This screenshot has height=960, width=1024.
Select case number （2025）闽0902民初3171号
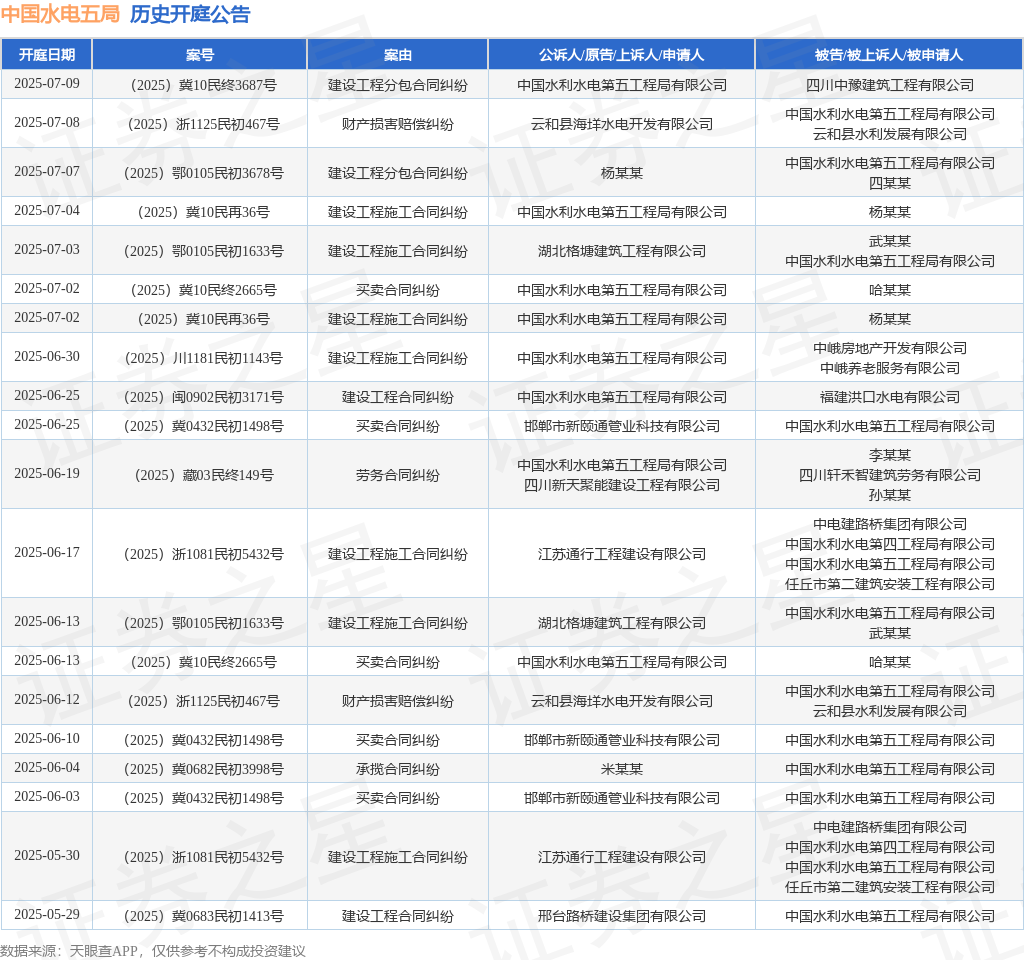coord(203,398)
